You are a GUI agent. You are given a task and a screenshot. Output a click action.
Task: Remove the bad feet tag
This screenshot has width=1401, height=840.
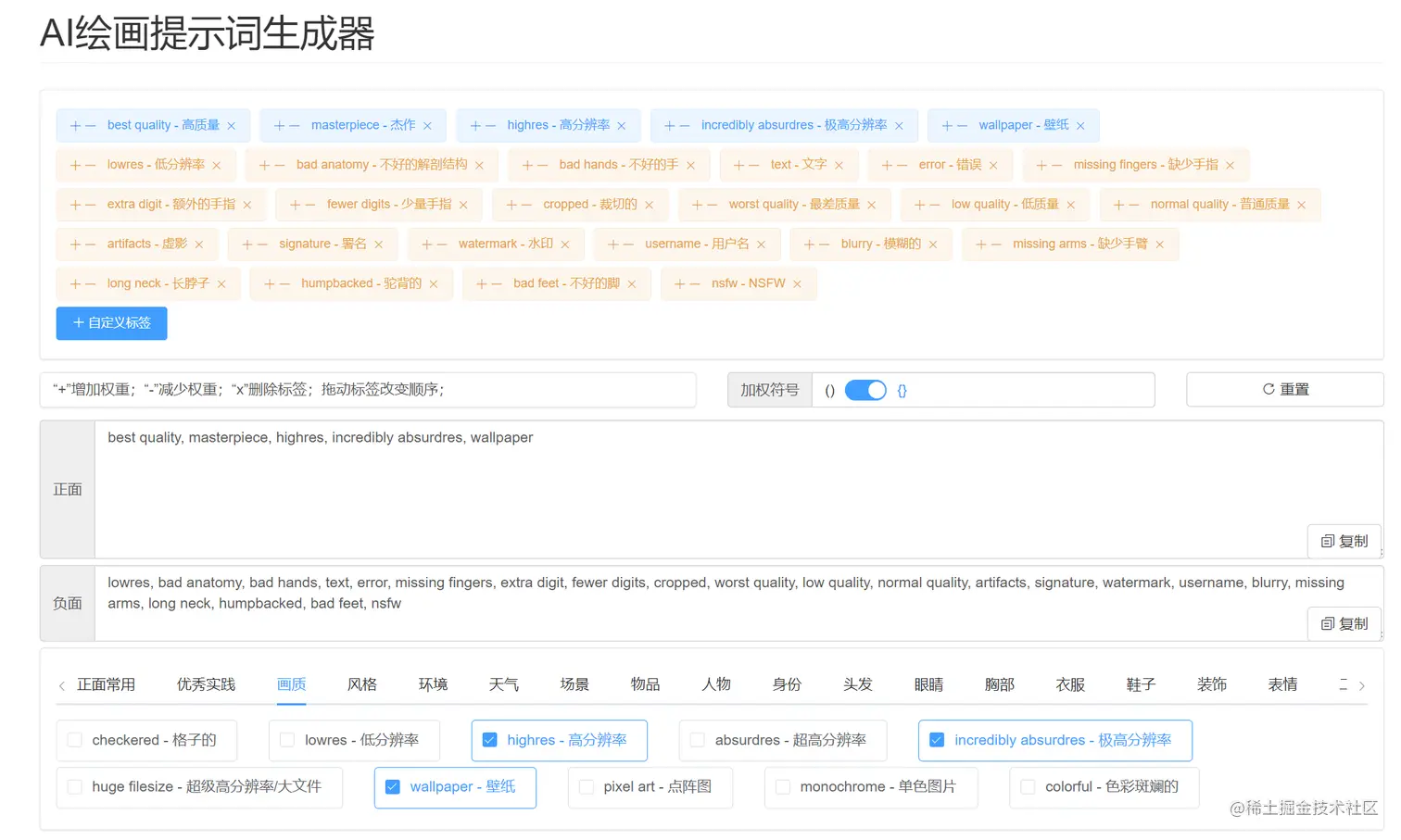[x=632, y=285]
